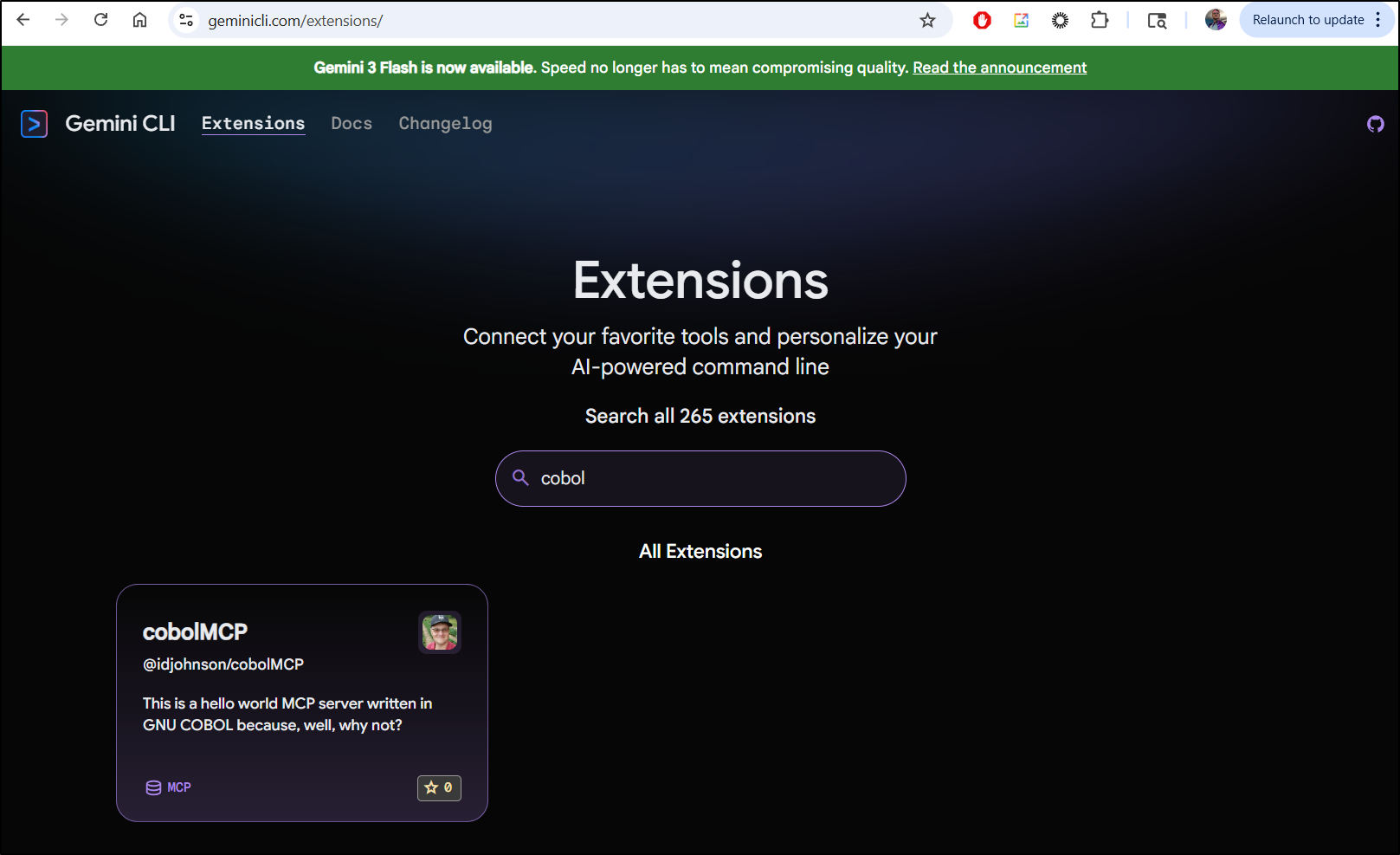Click the search magnifier icon
The image size is (1400, 855).
click(x=520, y=477)
